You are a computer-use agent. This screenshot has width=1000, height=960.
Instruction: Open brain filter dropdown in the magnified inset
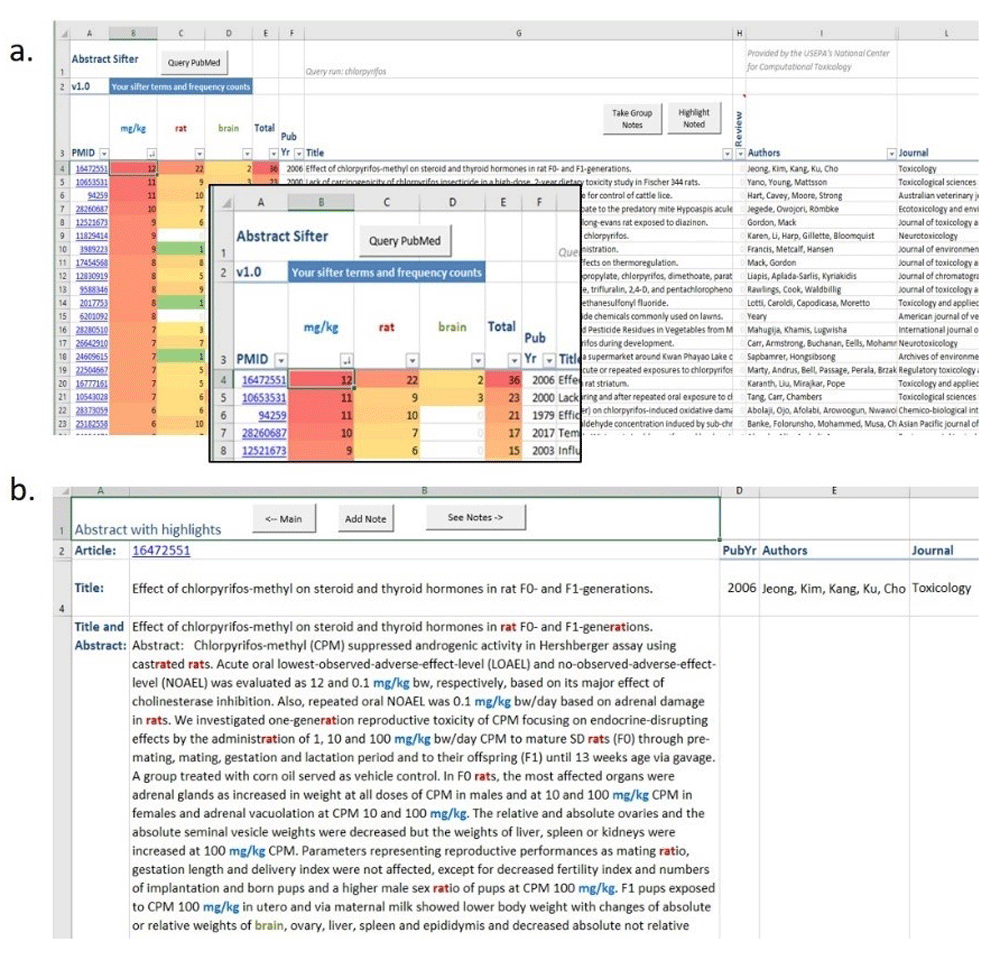point(478,360)
